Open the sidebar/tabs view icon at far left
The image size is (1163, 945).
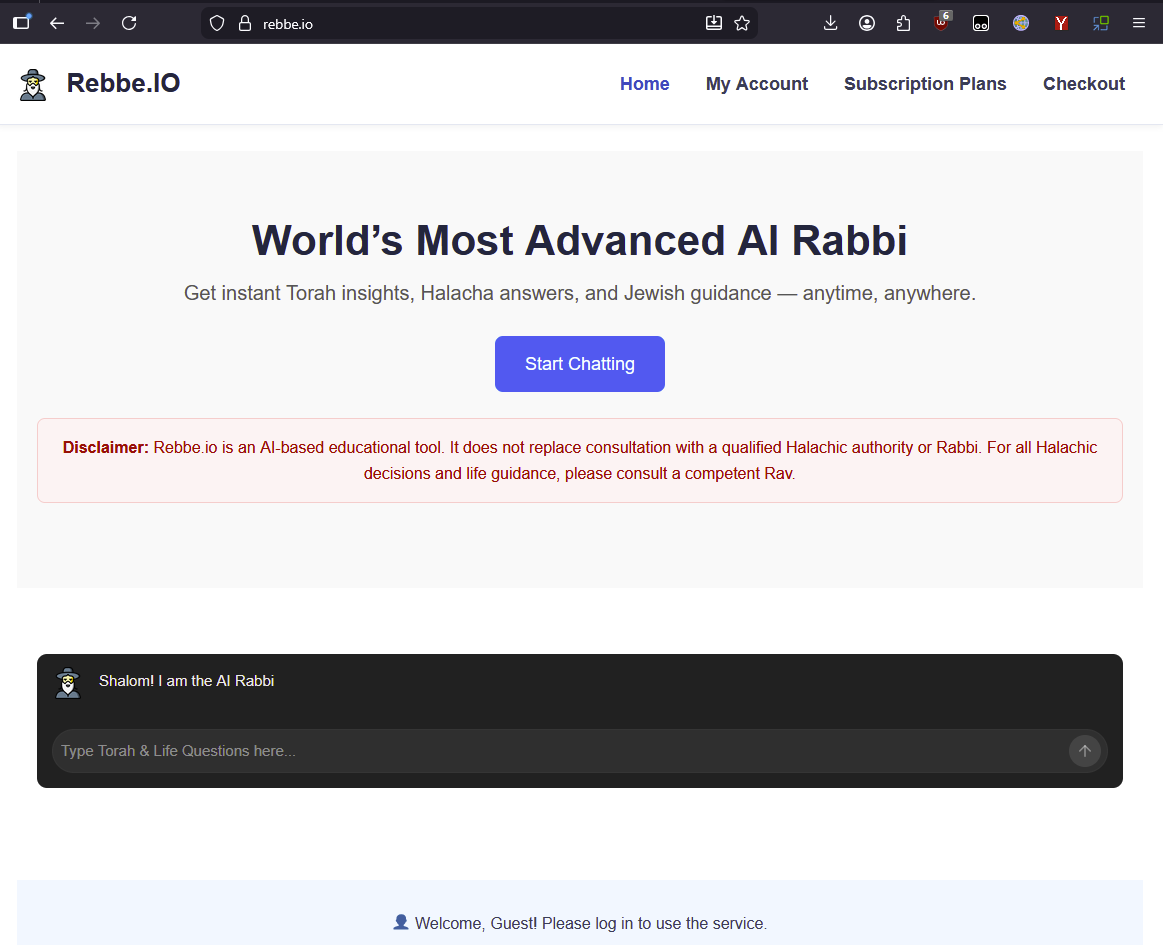(22, 22)
